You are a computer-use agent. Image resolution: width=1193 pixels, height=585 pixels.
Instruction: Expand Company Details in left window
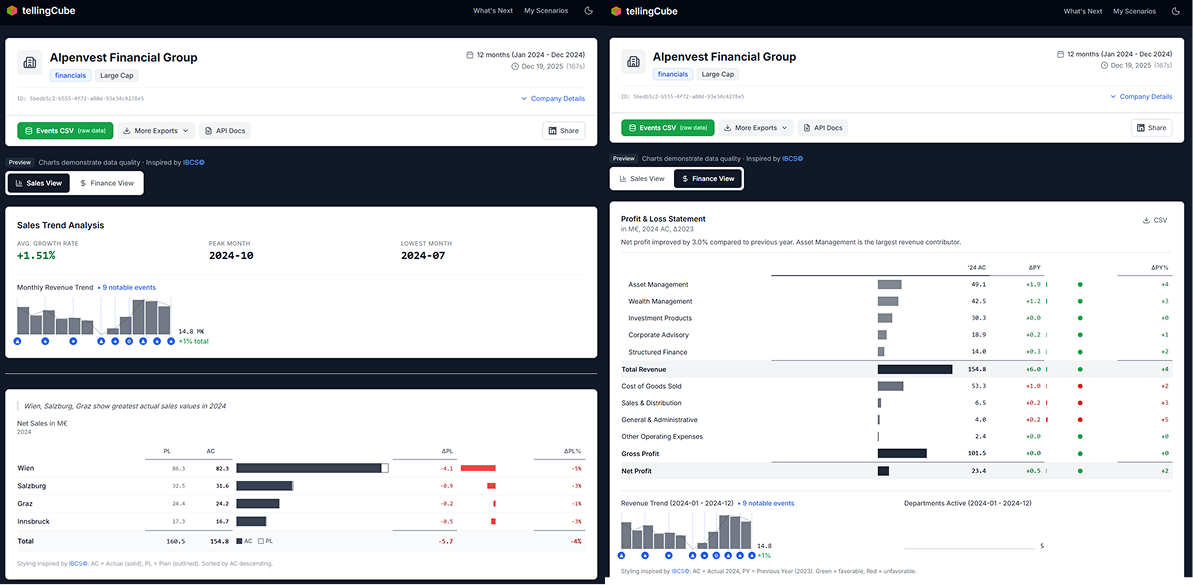pos(553,99)
